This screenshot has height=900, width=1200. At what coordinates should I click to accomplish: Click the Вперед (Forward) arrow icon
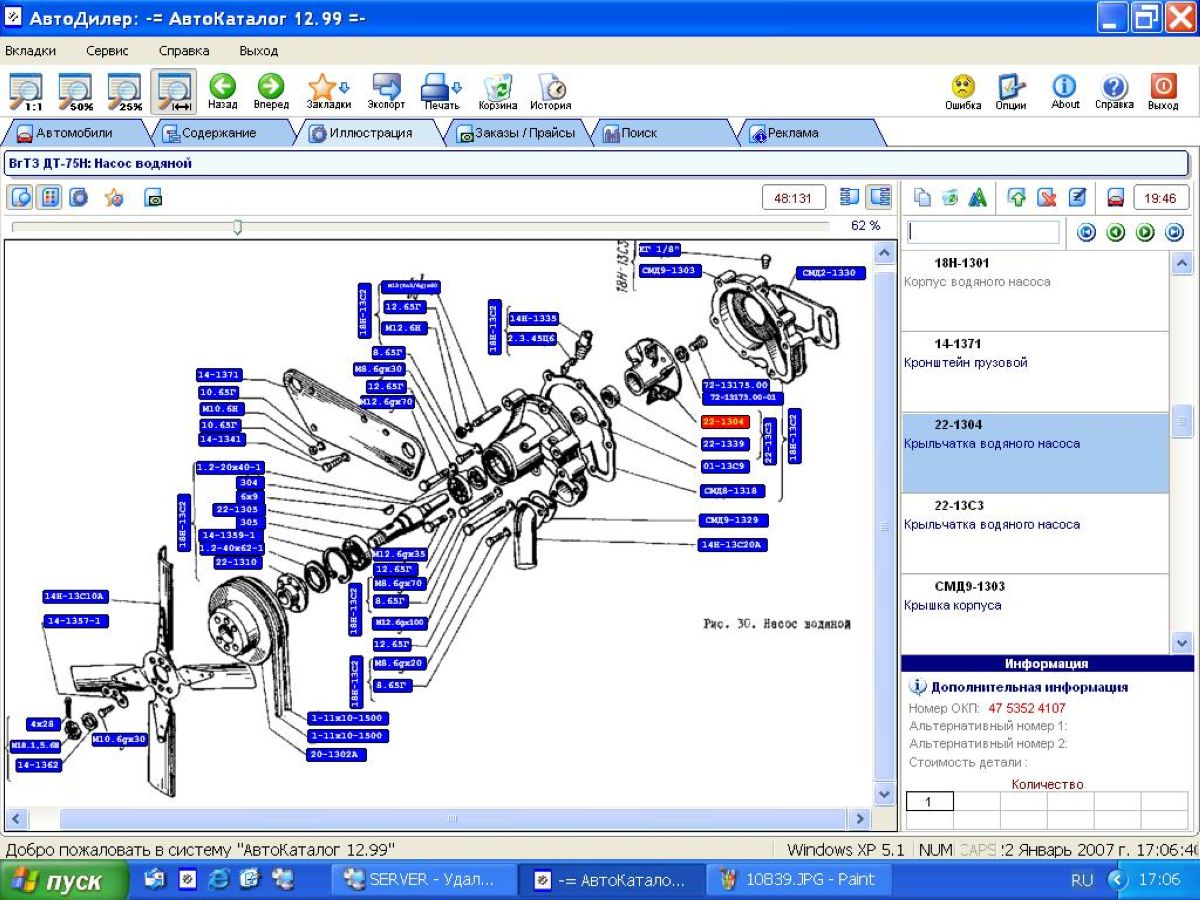pyautogui.click(x=271, y=86)
